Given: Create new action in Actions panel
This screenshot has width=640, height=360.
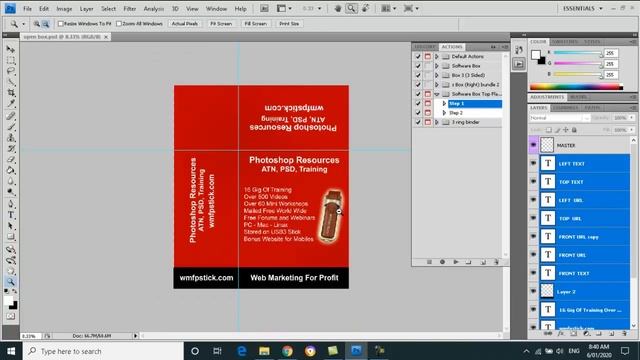Looking at the screenshot, I should tap(483, 262).
